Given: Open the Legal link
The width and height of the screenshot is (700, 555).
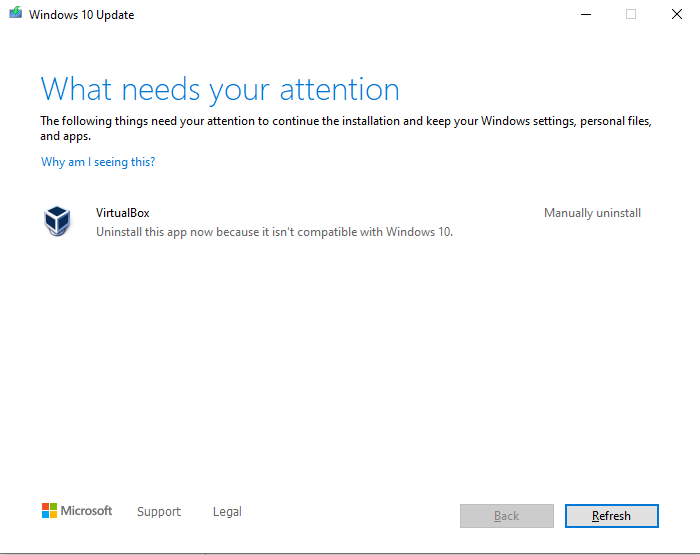Looking at the screenshot, I should (227, 511).
